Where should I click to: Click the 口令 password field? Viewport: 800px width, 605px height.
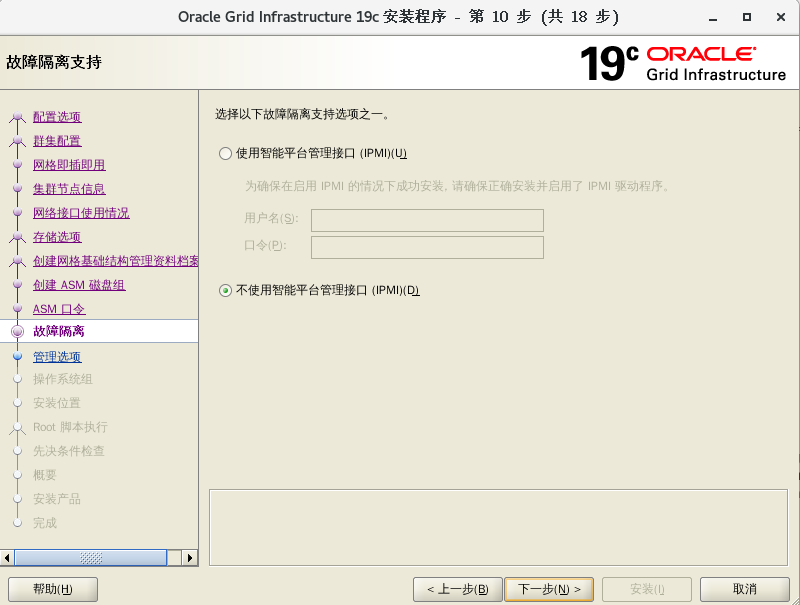(427, 247)
